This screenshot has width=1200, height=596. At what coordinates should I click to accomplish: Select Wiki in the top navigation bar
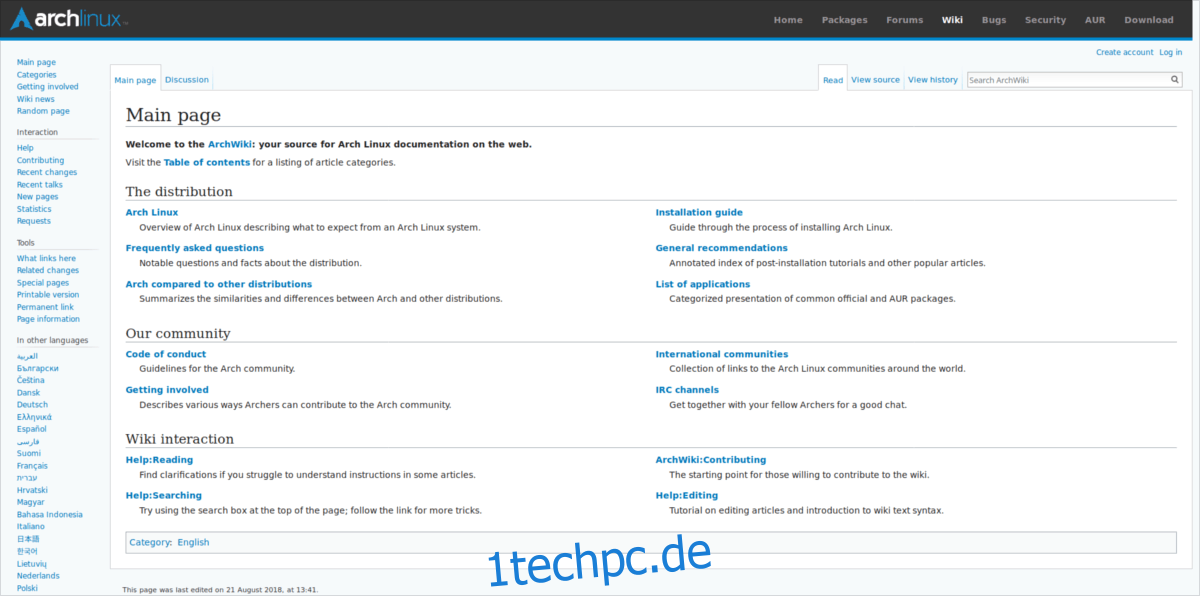point(952,20)
